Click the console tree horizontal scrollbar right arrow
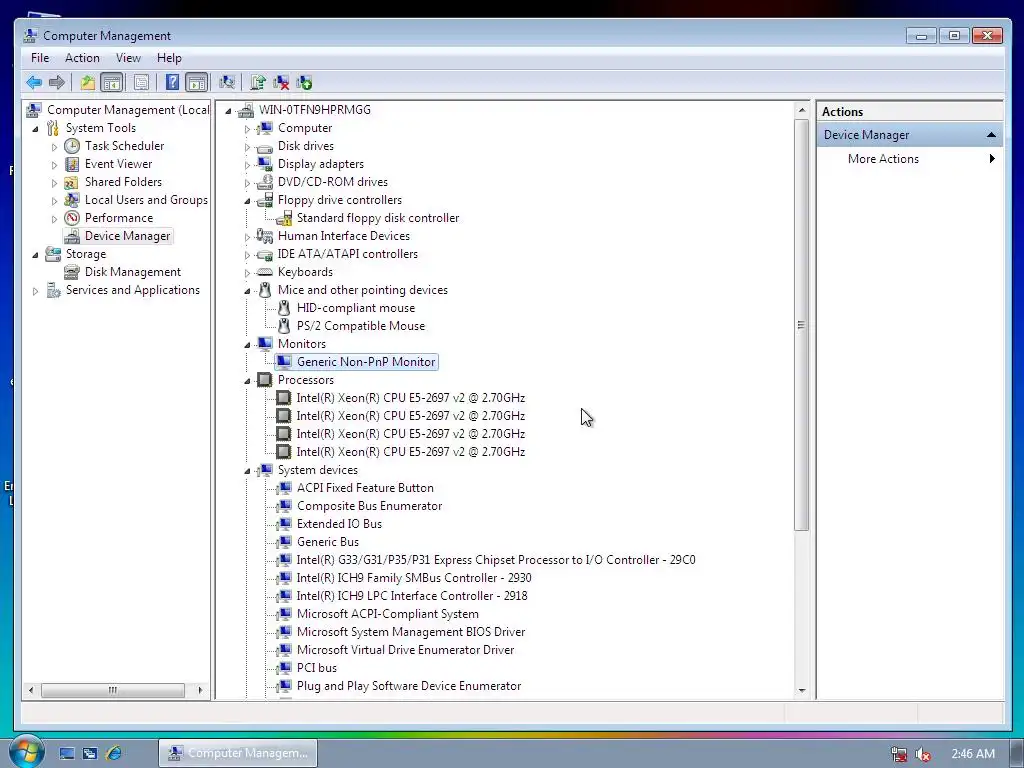Viewport: 1024px width, 768px height. tap(200, 690)
